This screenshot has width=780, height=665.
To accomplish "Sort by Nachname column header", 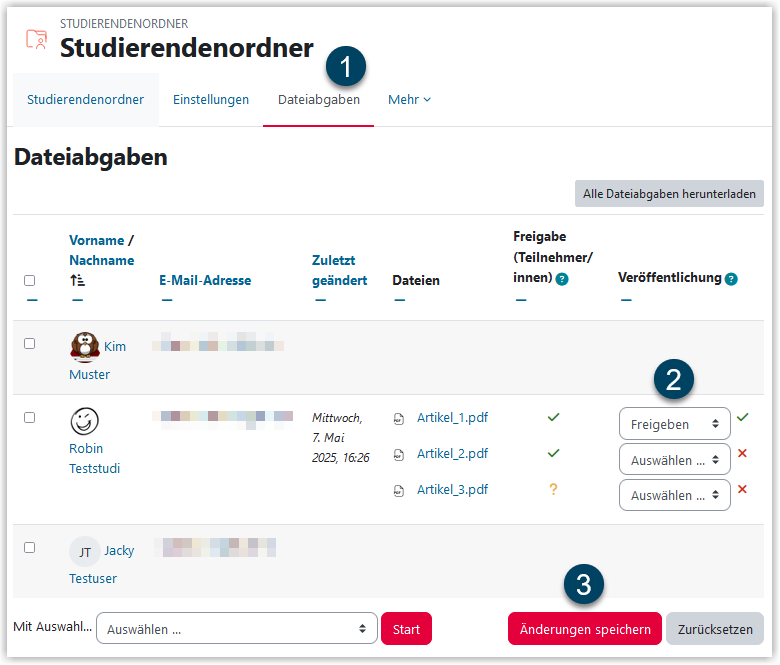I will (x=102, y=261).
